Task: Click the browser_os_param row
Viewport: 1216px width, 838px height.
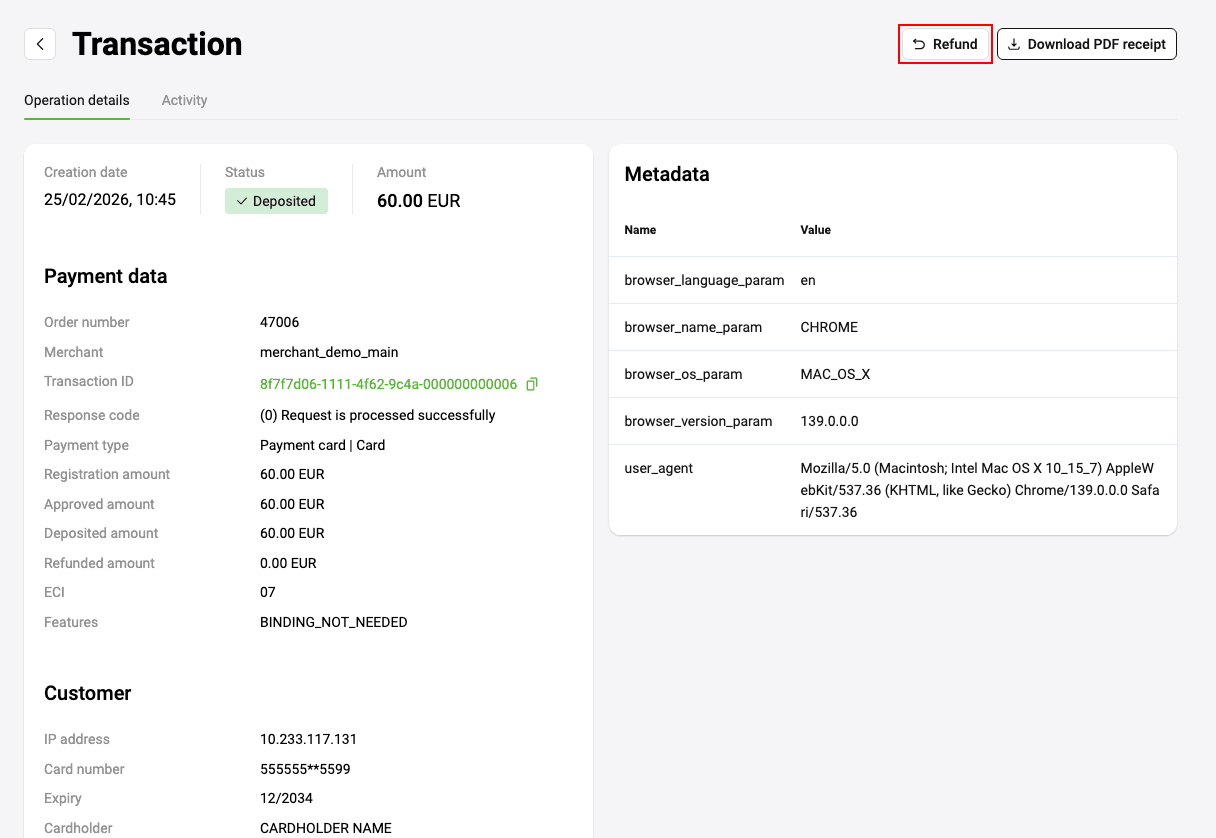Action: 893,374
